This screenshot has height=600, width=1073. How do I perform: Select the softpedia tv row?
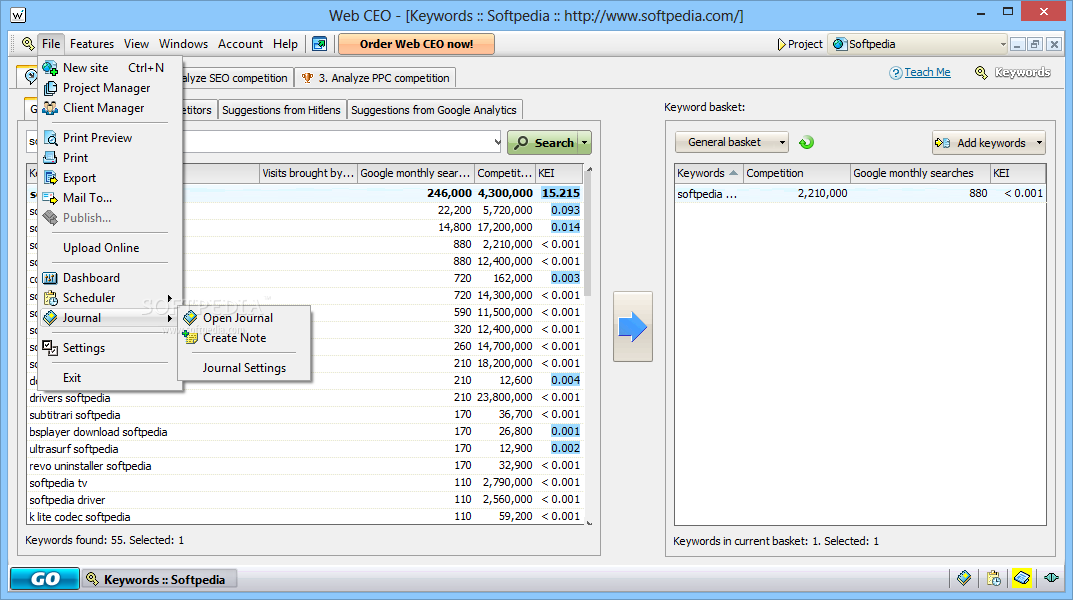(305, 483)
